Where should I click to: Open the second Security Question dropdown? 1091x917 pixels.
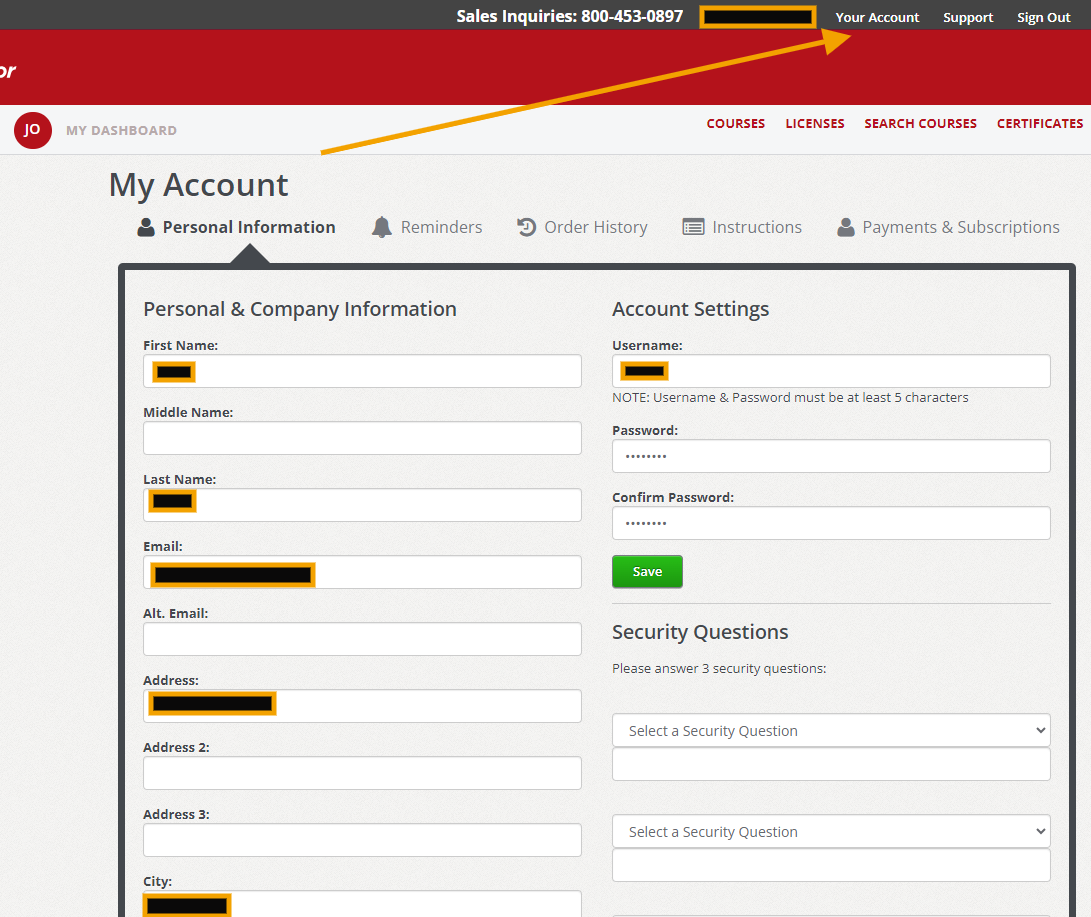(x=831, y=831)
